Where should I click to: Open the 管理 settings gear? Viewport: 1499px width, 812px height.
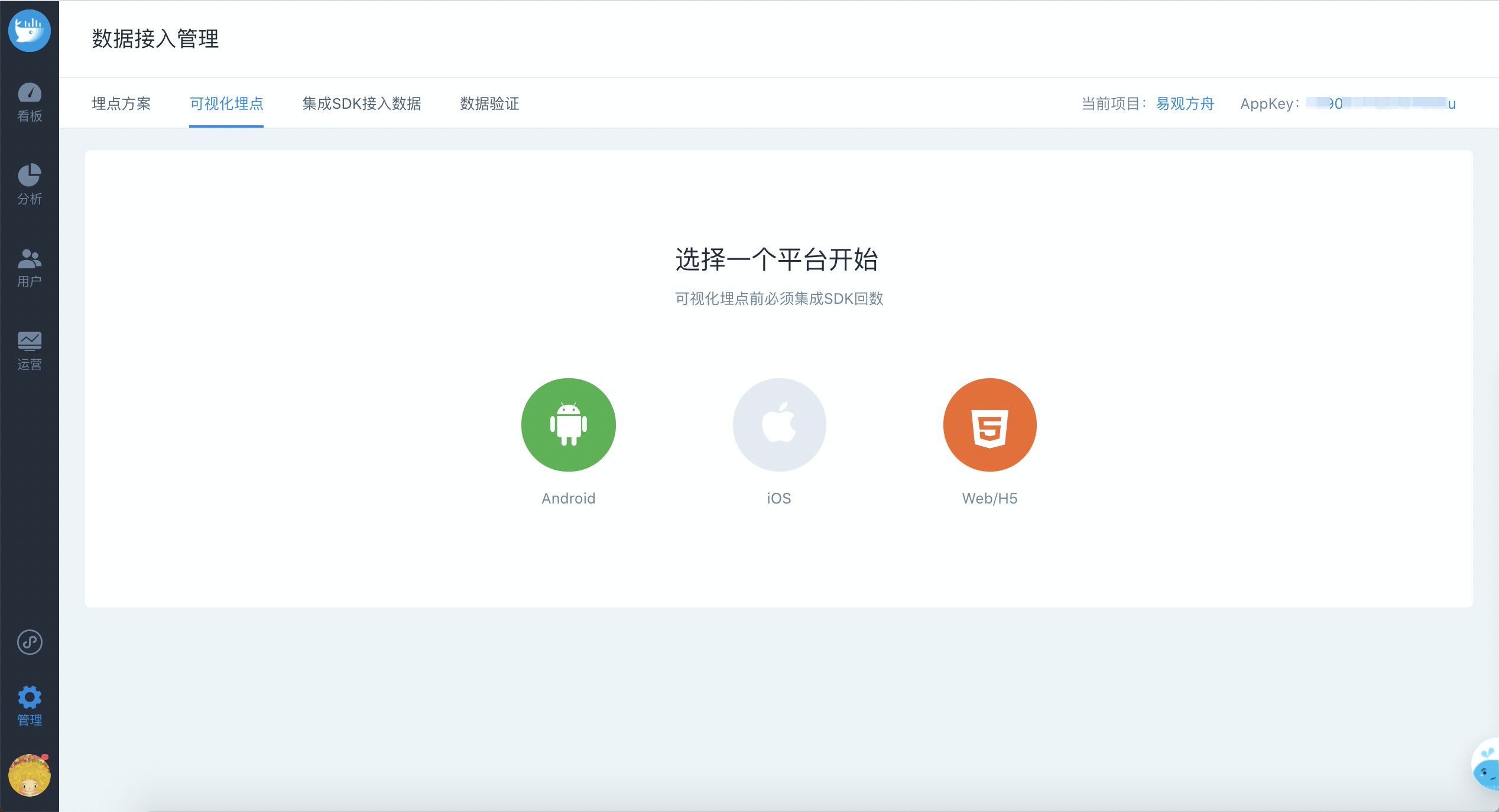point(30,697)
